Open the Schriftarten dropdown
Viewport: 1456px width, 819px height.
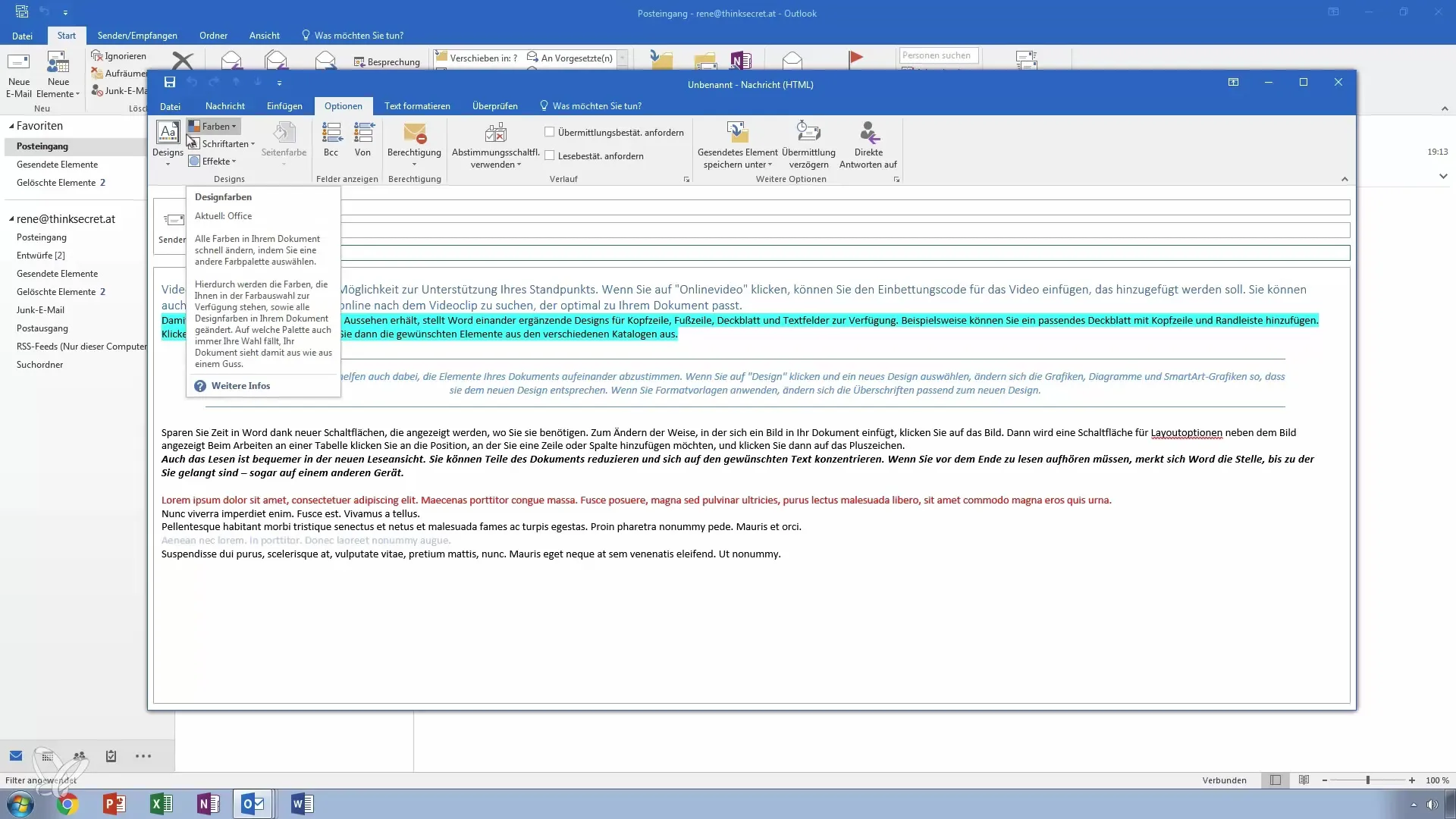[x=222, y=144]
